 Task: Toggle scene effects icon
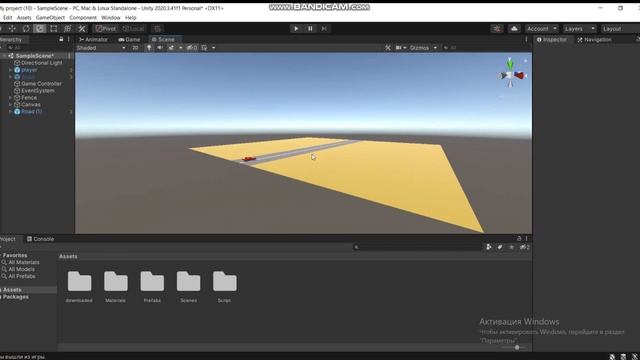(x=171, y=48)
